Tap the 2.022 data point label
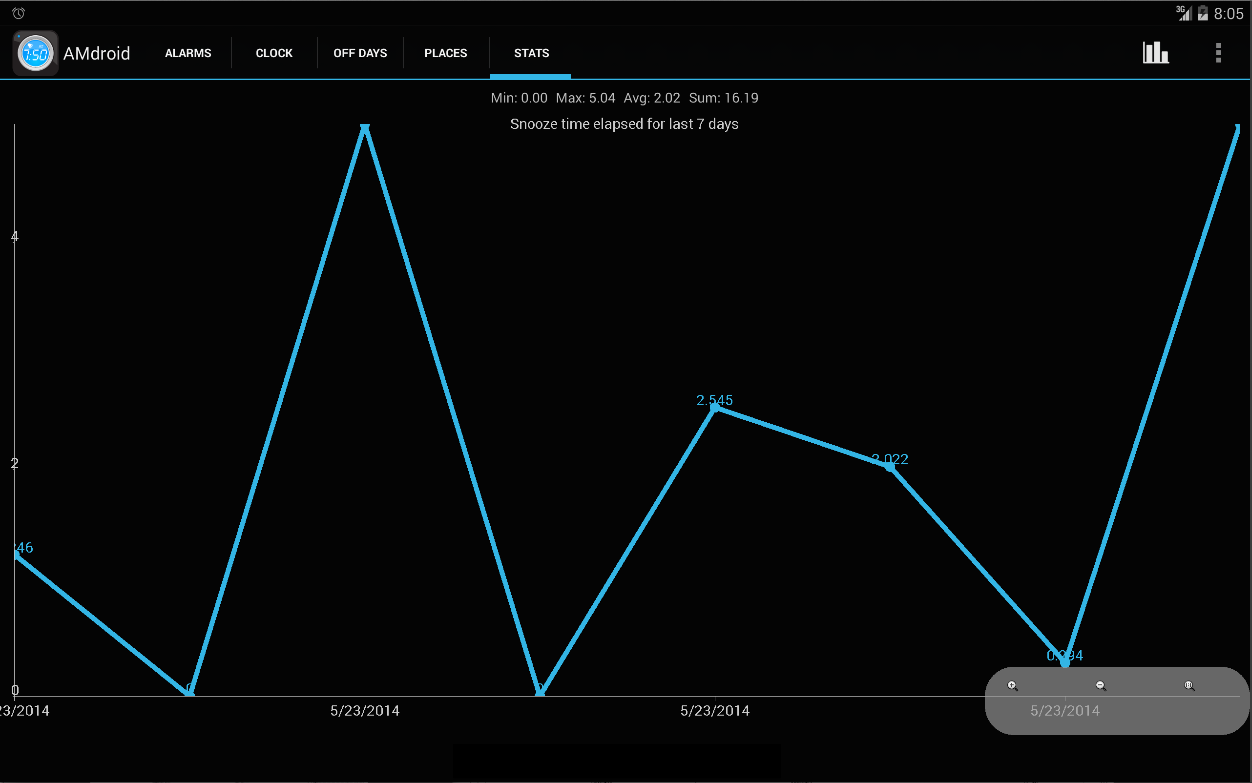The height and width of the screenshot is (783, 1252). 890,459
